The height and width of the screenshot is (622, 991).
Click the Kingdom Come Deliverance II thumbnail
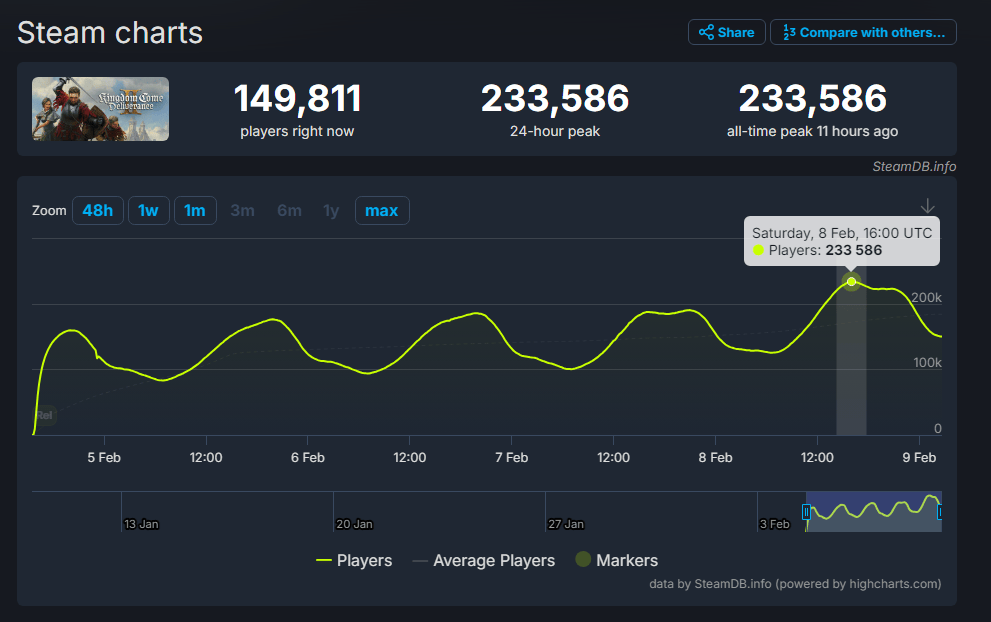[x=100, y=109]
